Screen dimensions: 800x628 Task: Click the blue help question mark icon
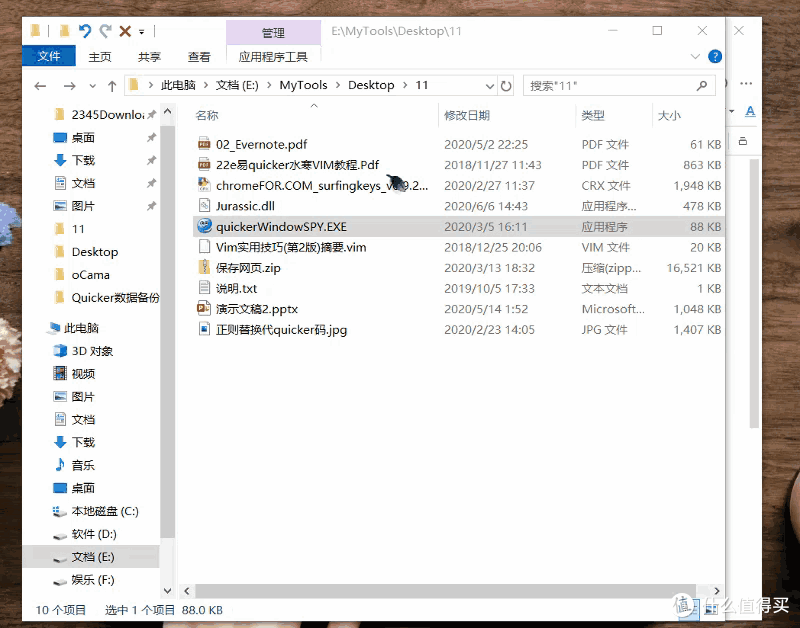coord(715,56)
